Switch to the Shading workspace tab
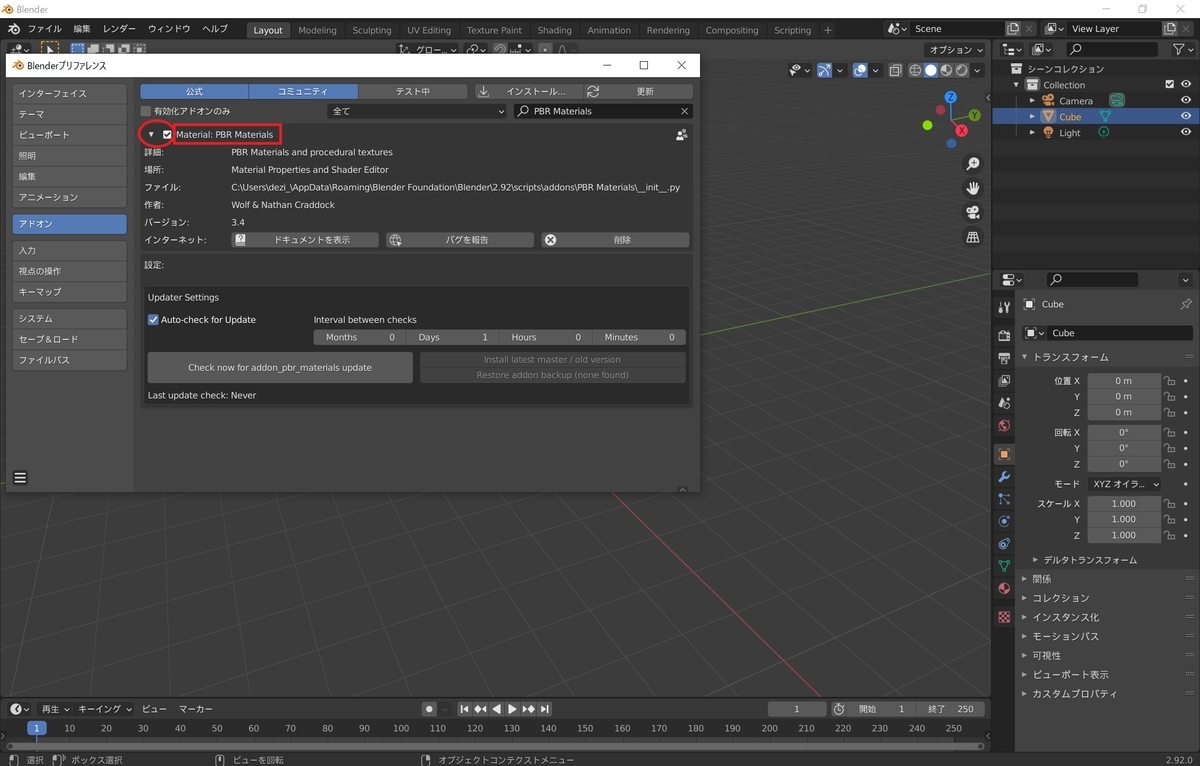 point(554,30)
